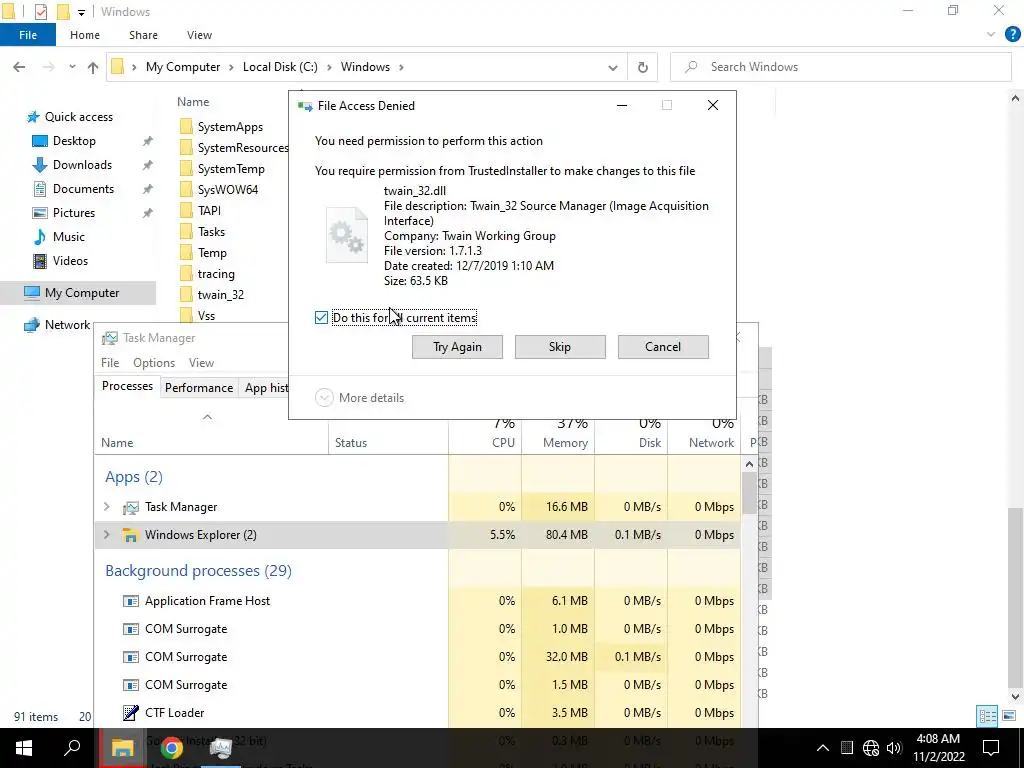Go up one folder level
The width and height of the screenshot is (1024, 768).
click(x=93, y=67)
